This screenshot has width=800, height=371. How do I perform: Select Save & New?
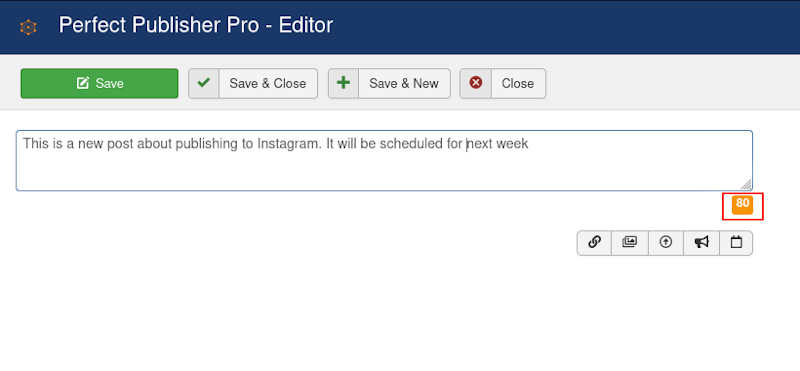pyautogui.click(x=389, y=83)
